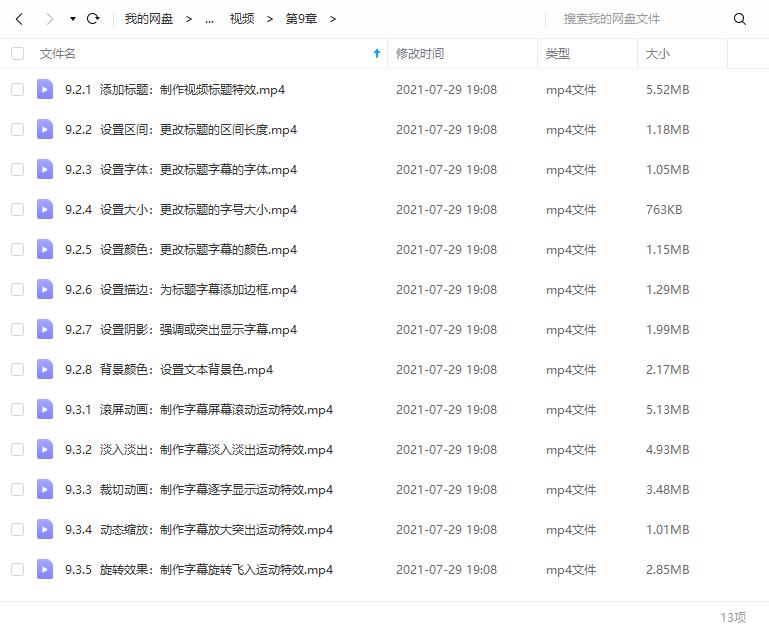Sort by 修改时间 column header

click(x=420, y=53)
